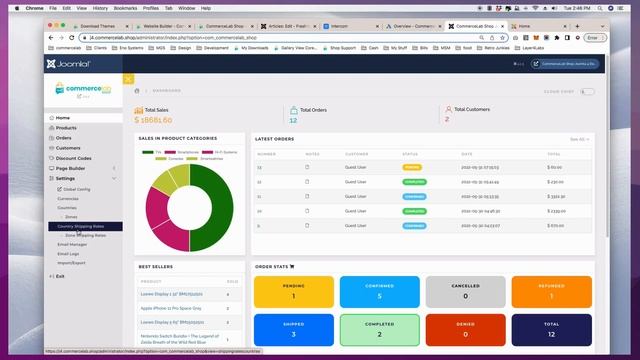Viewport: 640px width, 360px height.
Task: Click the Joomla! logo
Action: click(x=68, y=64)
